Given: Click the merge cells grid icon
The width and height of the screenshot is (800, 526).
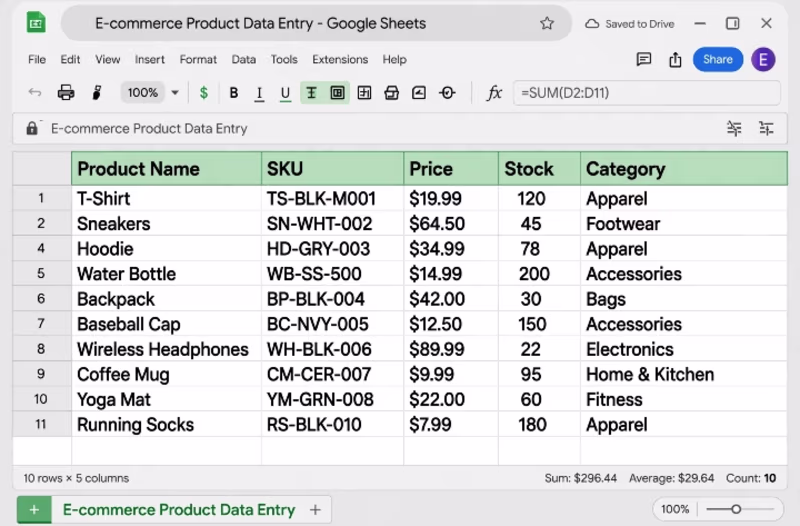Looking at the screenshot, I should [x=364, y=93].
